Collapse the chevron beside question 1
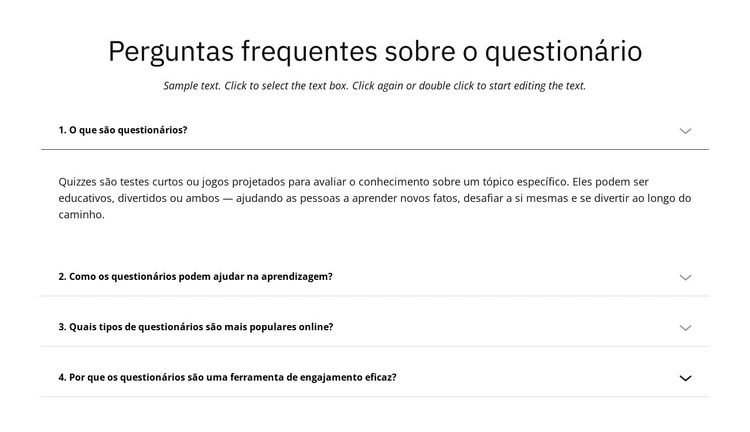The width and height of the screenshot is (750, 432). pos(685,131)
